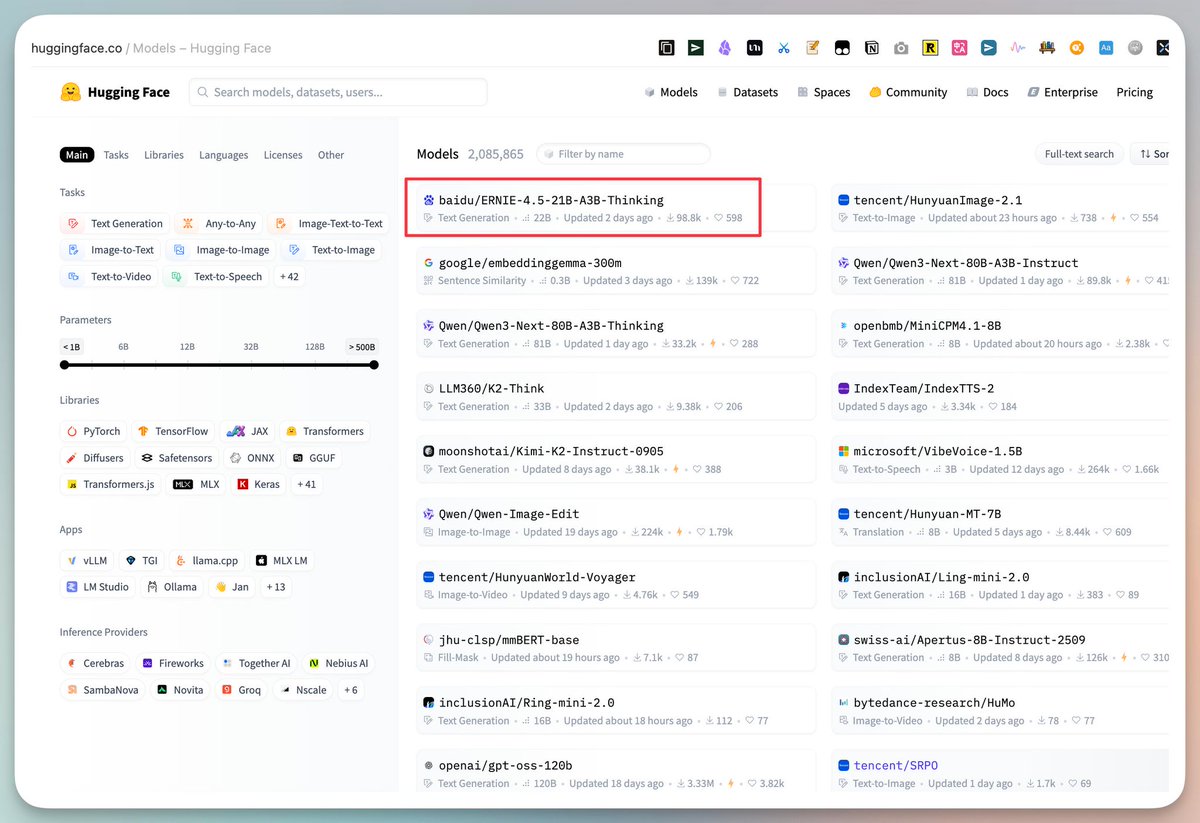Open the Pricing page link
Image resolution: width=1200 pixels, height=823 pixels.
pyautogui.click(x=1134, y=92)
